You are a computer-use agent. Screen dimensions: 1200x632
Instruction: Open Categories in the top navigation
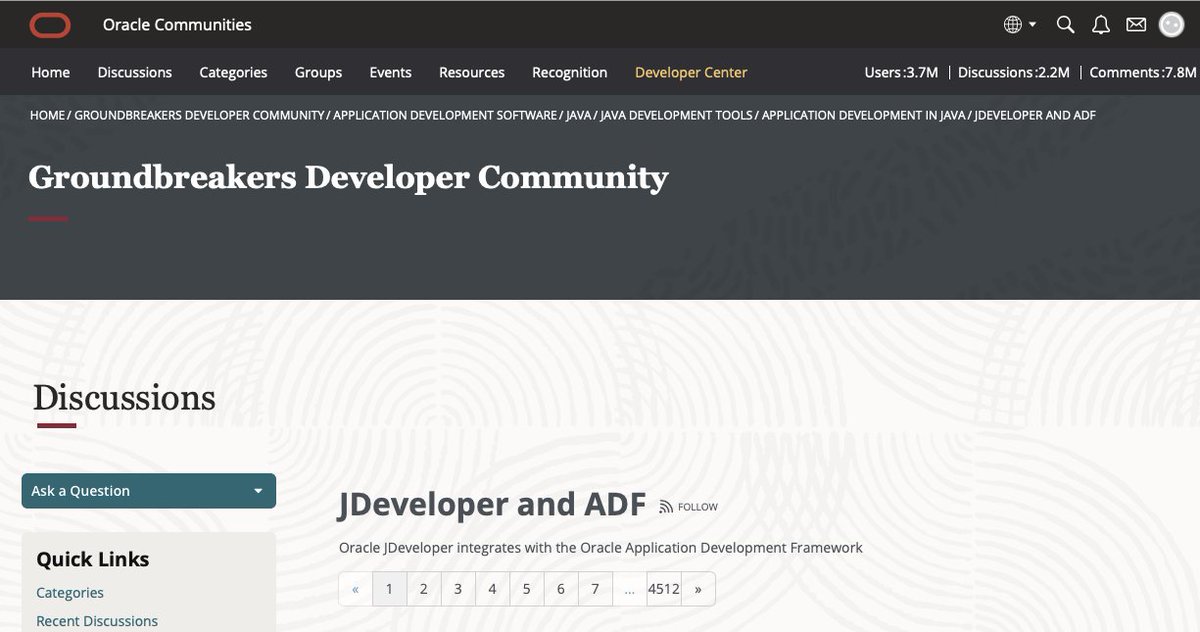tap(233, 72)
